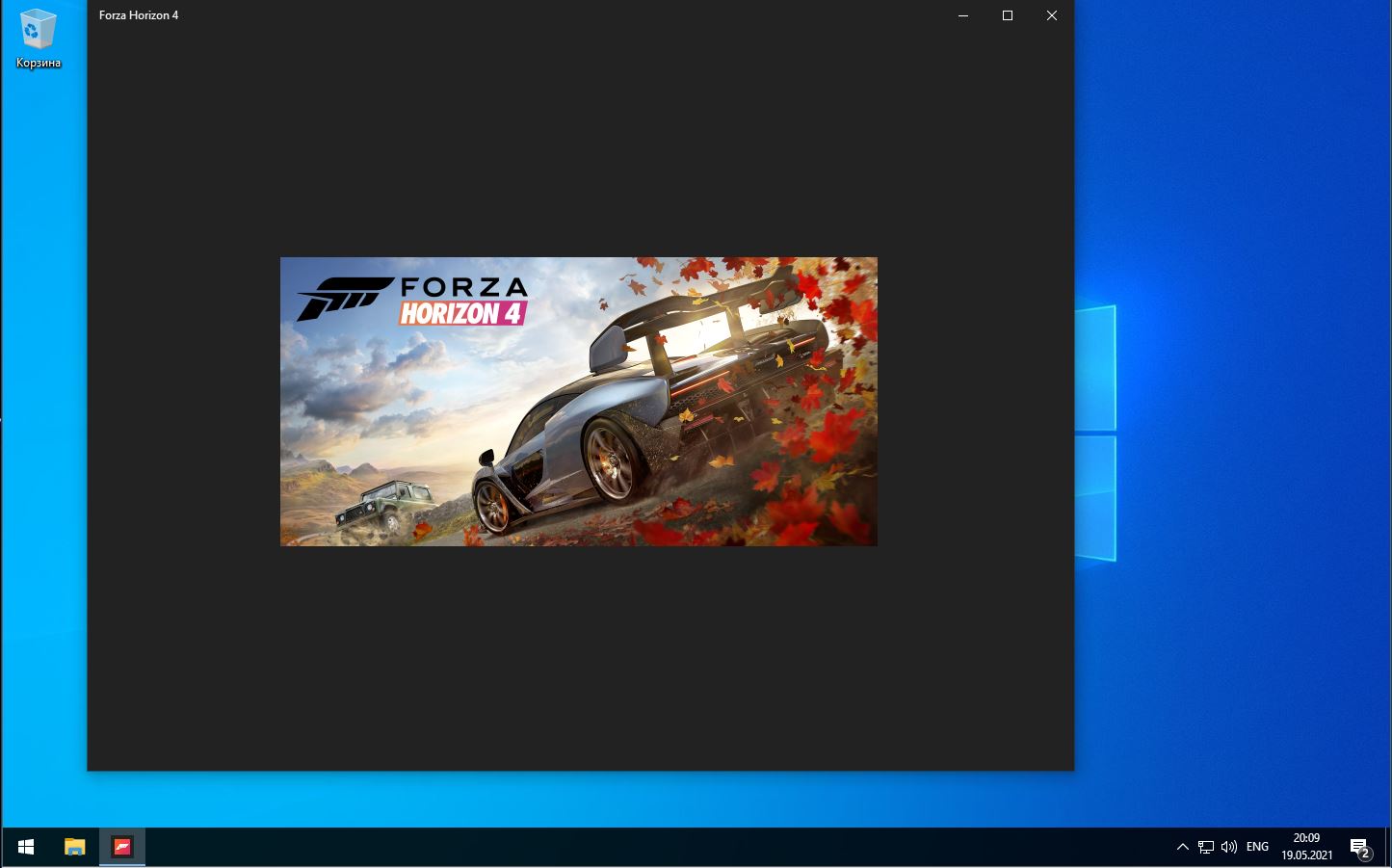The image size is (1392, 868).
Task: Open the network status tray icon
Action: tap(1206, 847)
